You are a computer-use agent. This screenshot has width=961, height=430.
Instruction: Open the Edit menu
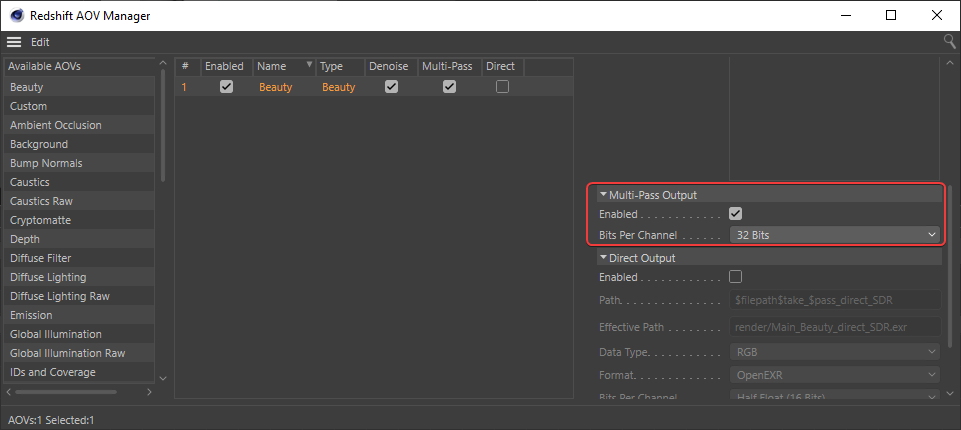(x=40, y=42)
